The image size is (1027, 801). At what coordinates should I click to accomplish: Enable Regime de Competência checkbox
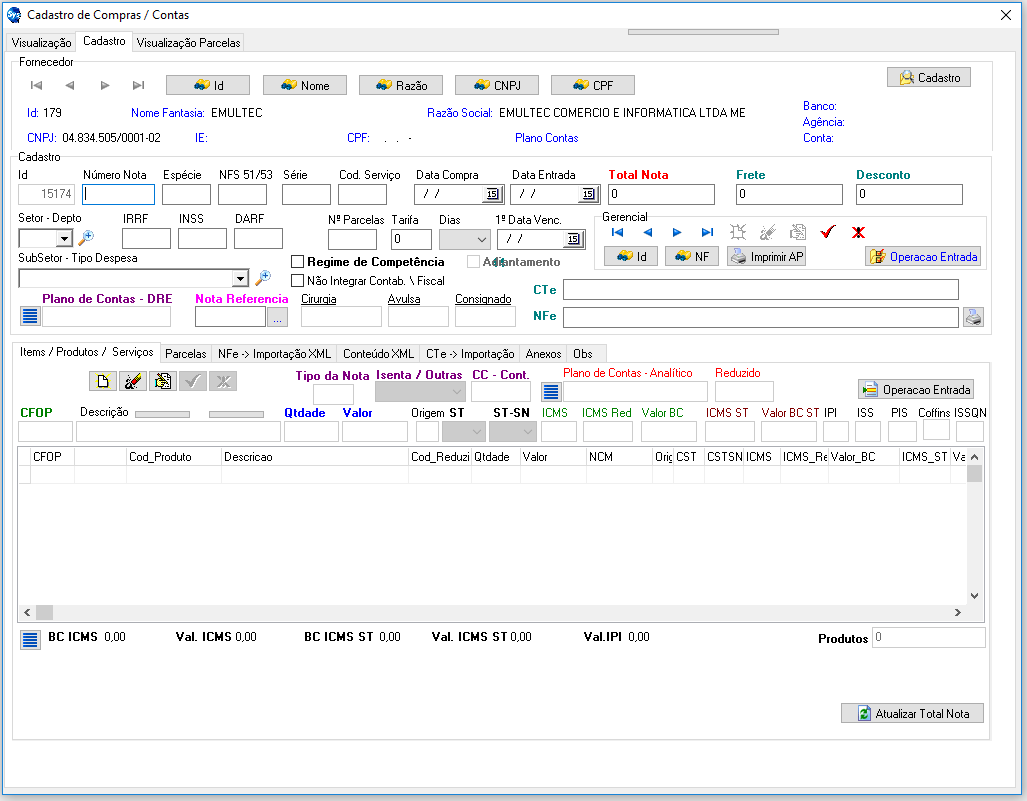[297, 262]
